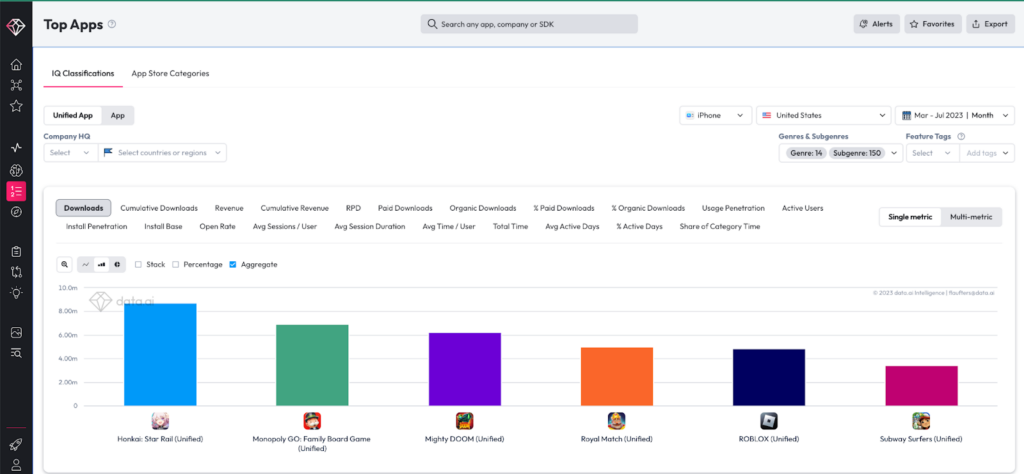
Task: Select the Active Users metric
Action: point(803,208)
